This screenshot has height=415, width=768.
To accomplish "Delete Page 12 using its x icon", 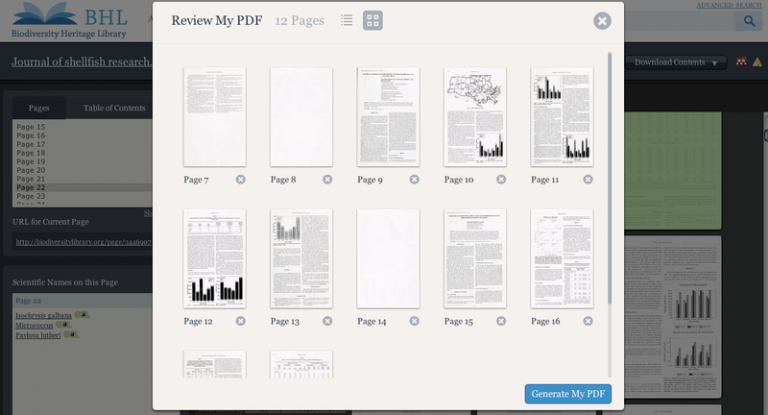I will coord(240,321).
